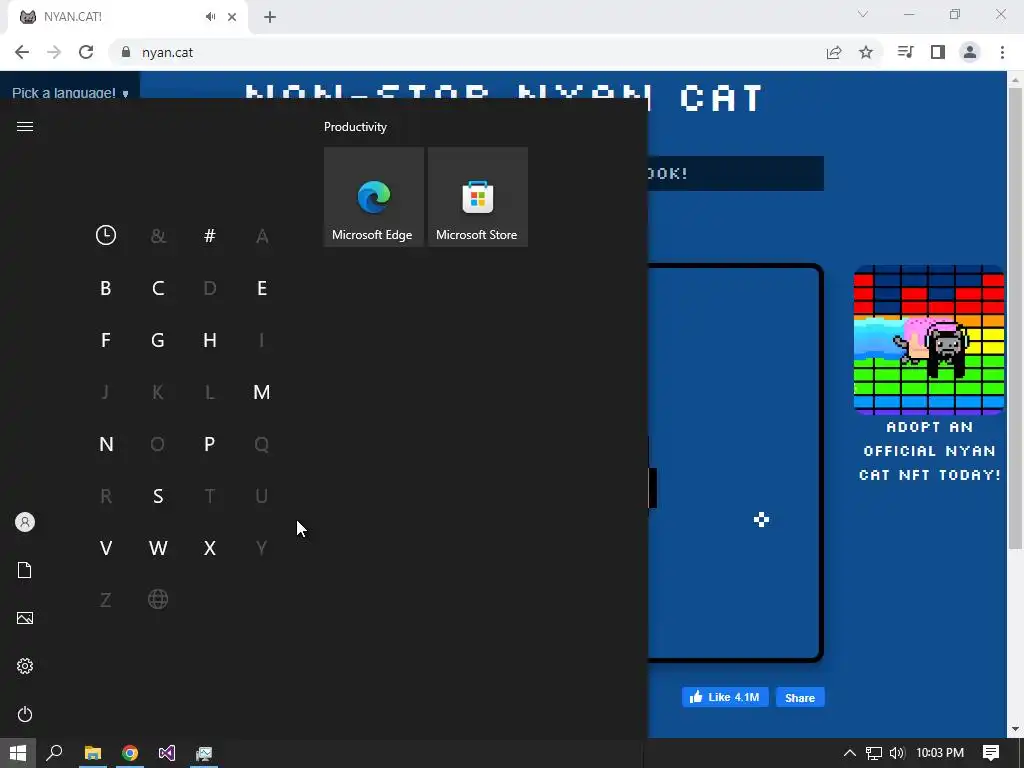This screenshot has width=1024, height=768.
Task: Jump to apps starting with N
Action: tap(106, 444)
